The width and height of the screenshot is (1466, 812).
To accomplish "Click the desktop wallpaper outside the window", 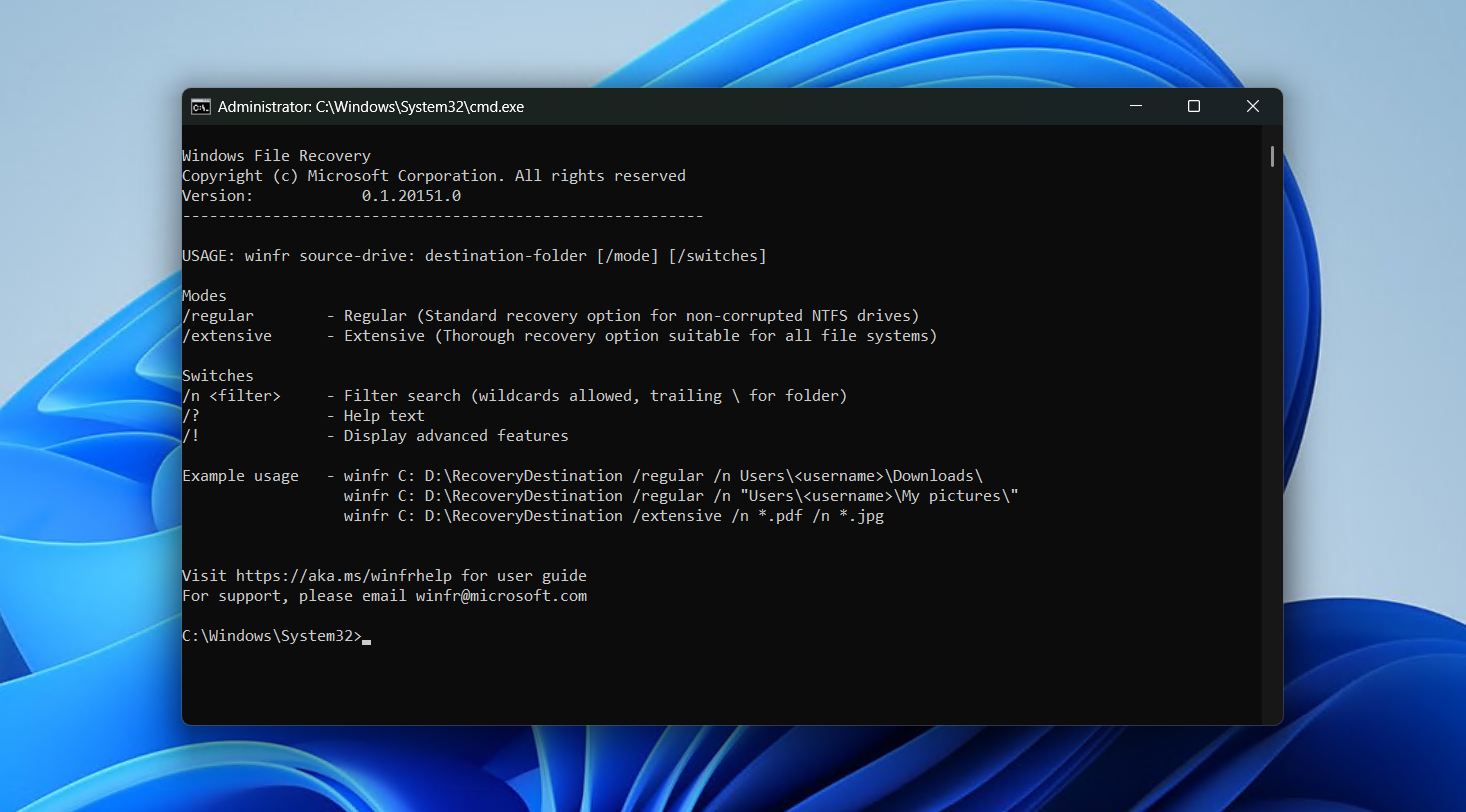I will (80, 400).
